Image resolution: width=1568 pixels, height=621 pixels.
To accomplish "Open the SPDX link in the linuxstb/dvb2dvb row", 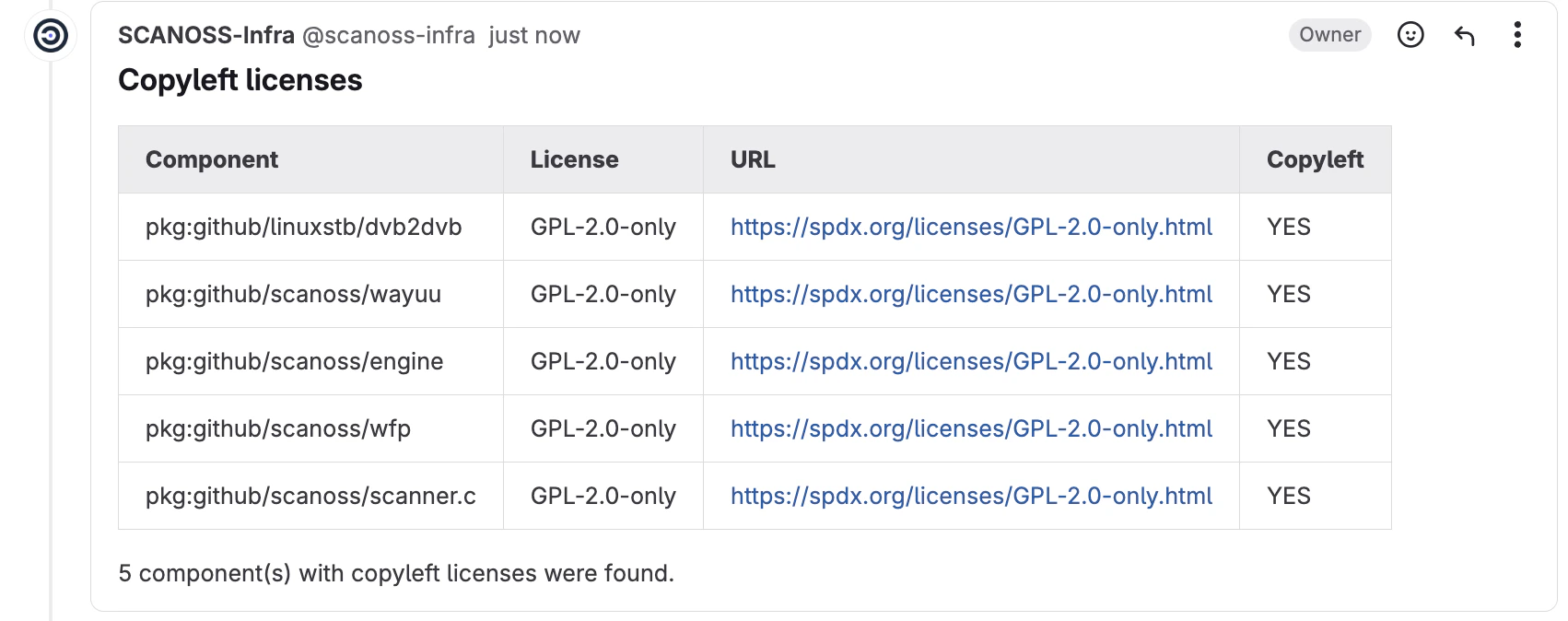I will pyautogui.click(x=971, y=227).
